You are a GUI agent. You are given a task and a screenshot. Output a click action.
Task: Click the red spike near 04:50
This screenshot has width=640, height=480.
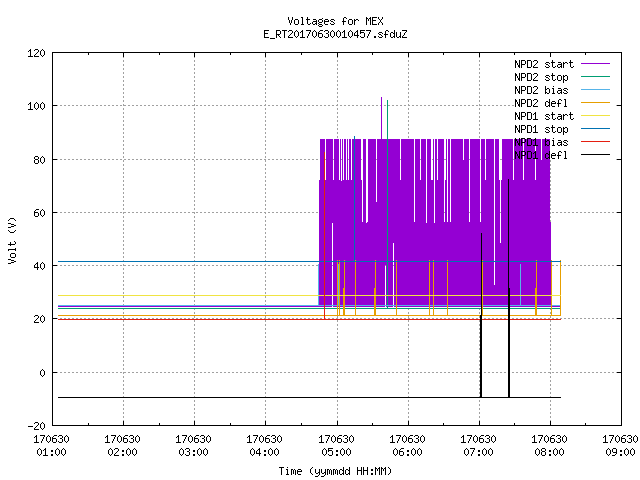[x=324, y=236]
